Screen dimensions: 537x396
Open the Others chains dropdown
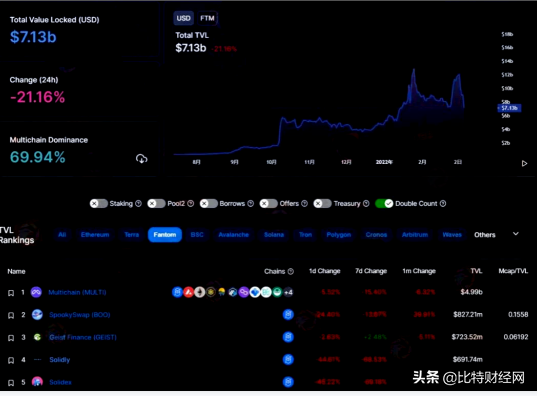click(x=485, y=235)
